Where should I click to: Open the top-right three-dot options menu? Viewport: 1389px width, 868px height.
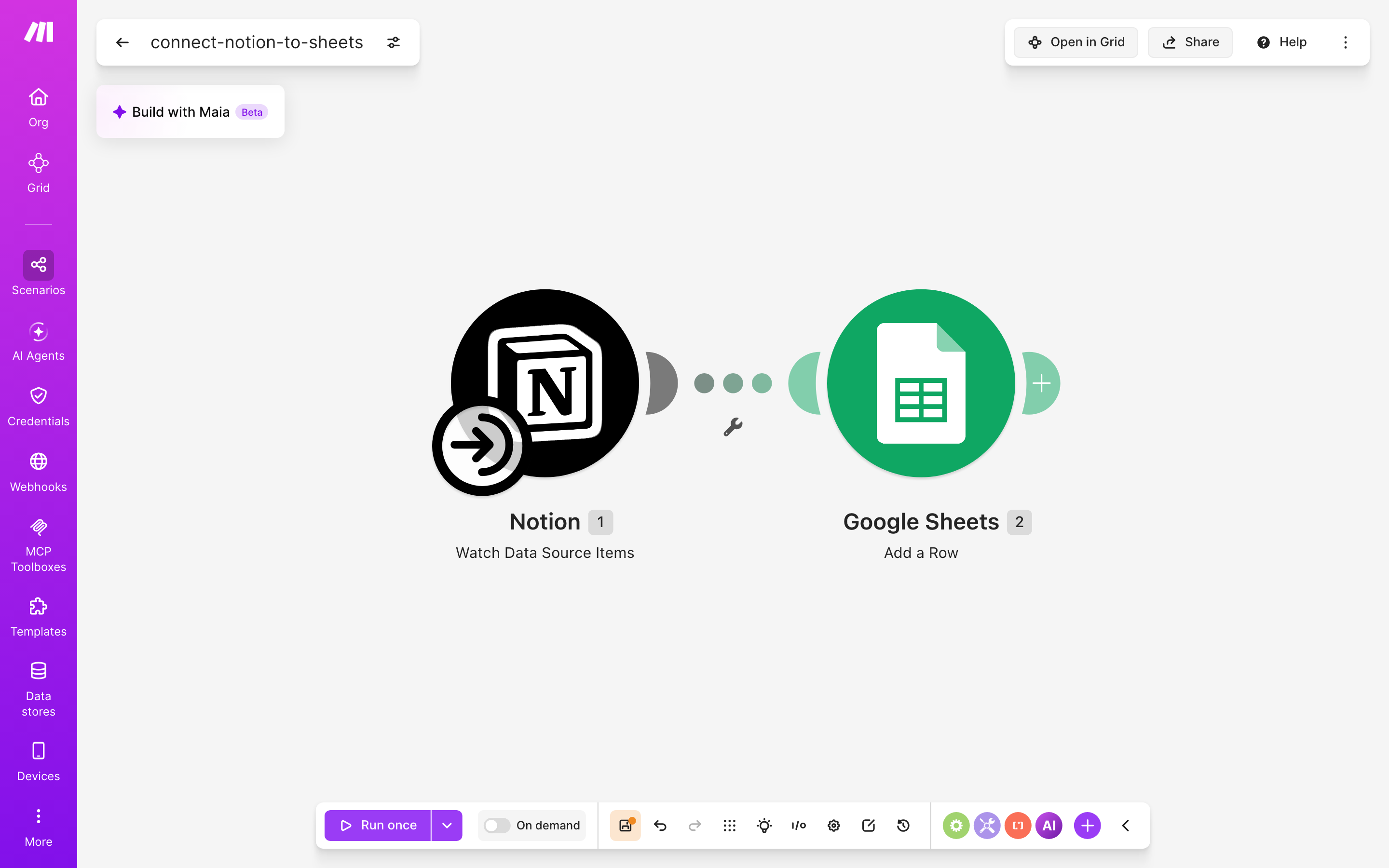(1346, 42)
